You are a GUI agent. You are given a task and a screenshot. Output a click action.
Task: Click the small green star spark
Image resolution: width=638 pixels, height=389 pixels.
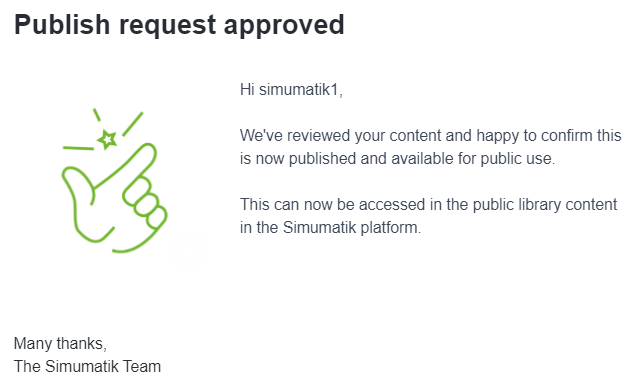107,140
